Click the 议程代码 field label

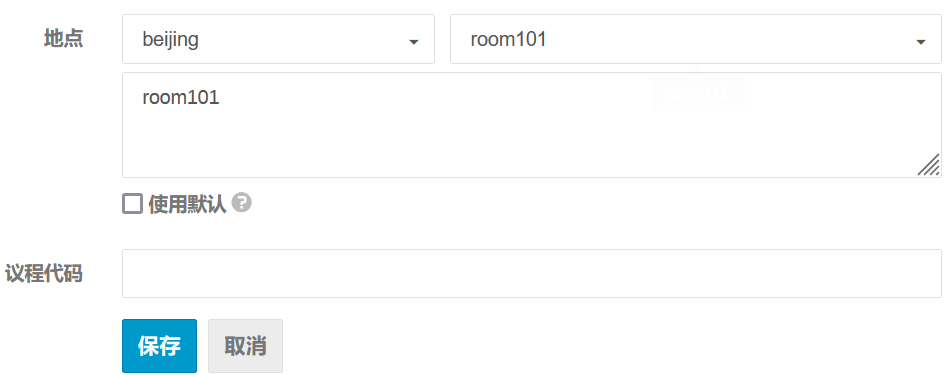point(44,273)
